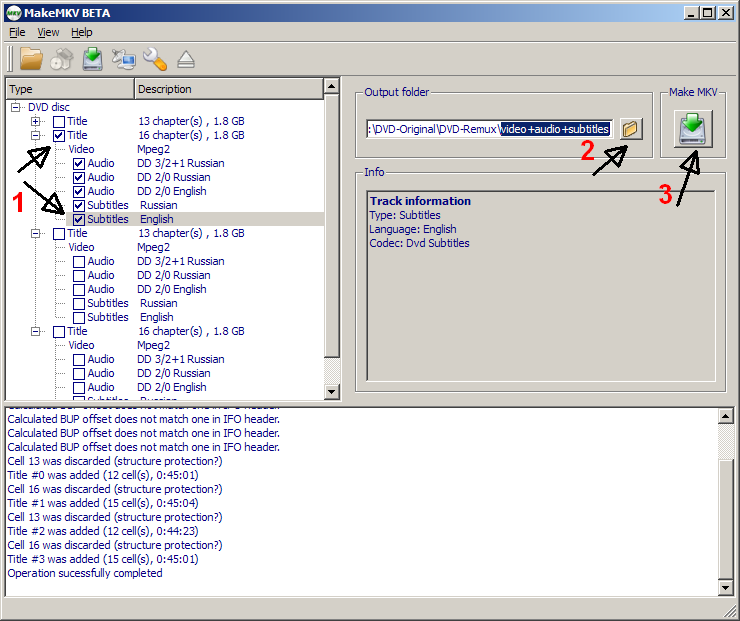This screenshot has width=740, height=621.
Task: Click the tree scrollbar up arrow
Action: tap(332, 86)
